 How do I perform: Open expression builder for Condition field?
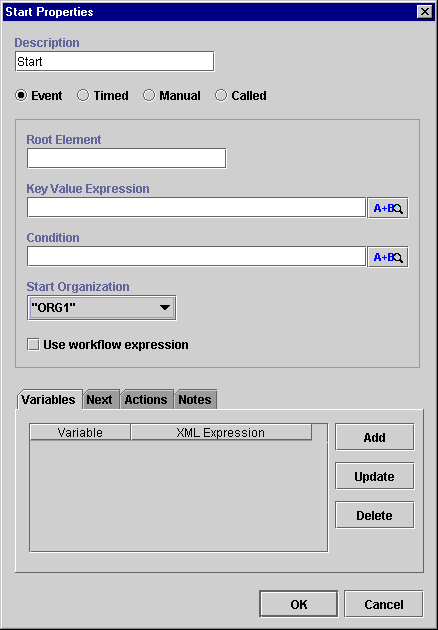388,257
